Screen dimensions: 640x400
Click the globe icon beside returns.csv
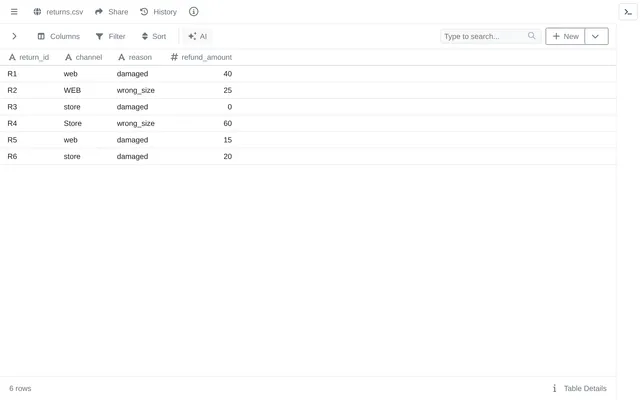pyautogui.click(x=37, y=12)
